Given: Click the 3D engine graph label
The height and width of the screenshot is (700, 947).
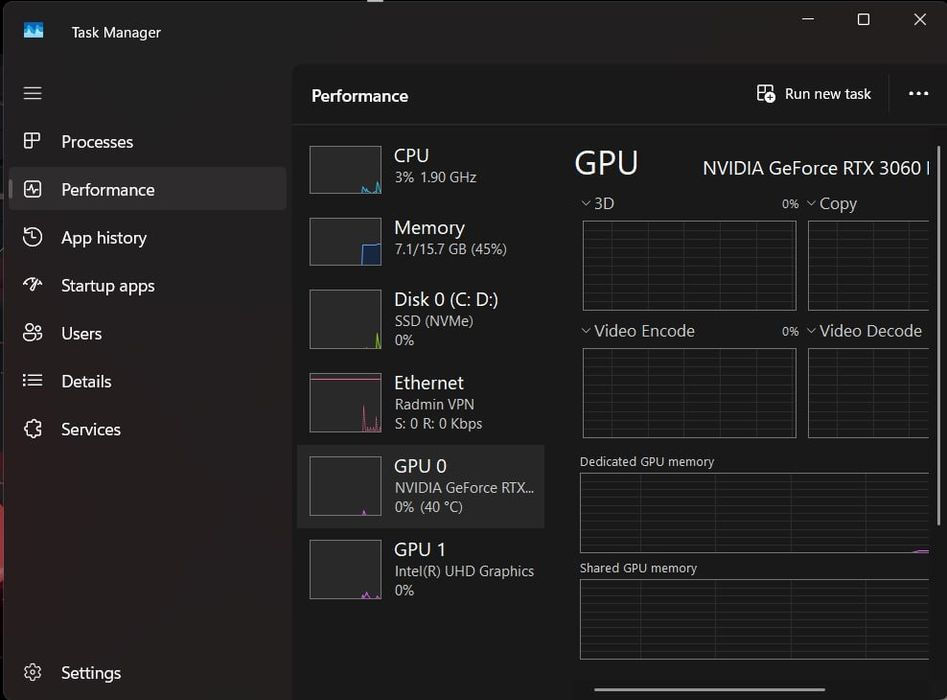Looking at the screenshot, I should [x=604, y=204].
